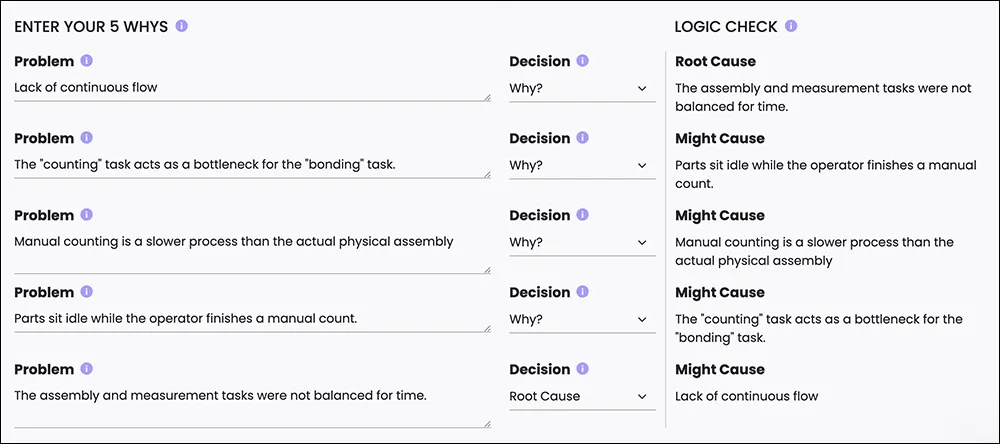
Task: Click the Lack of continuous flow problem field
Action: pos(253,89)
